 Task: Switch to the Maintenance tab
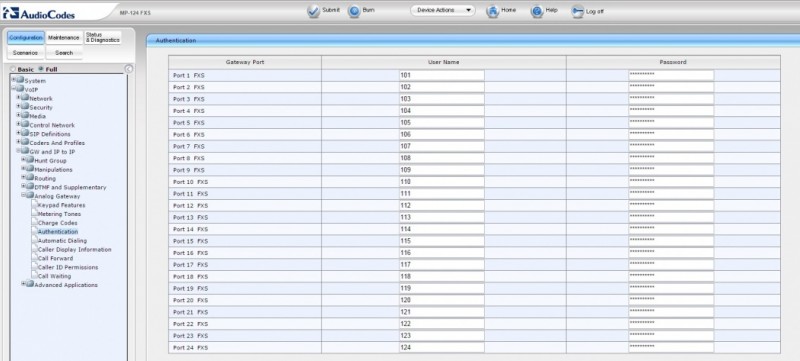[x=64, y=38]
